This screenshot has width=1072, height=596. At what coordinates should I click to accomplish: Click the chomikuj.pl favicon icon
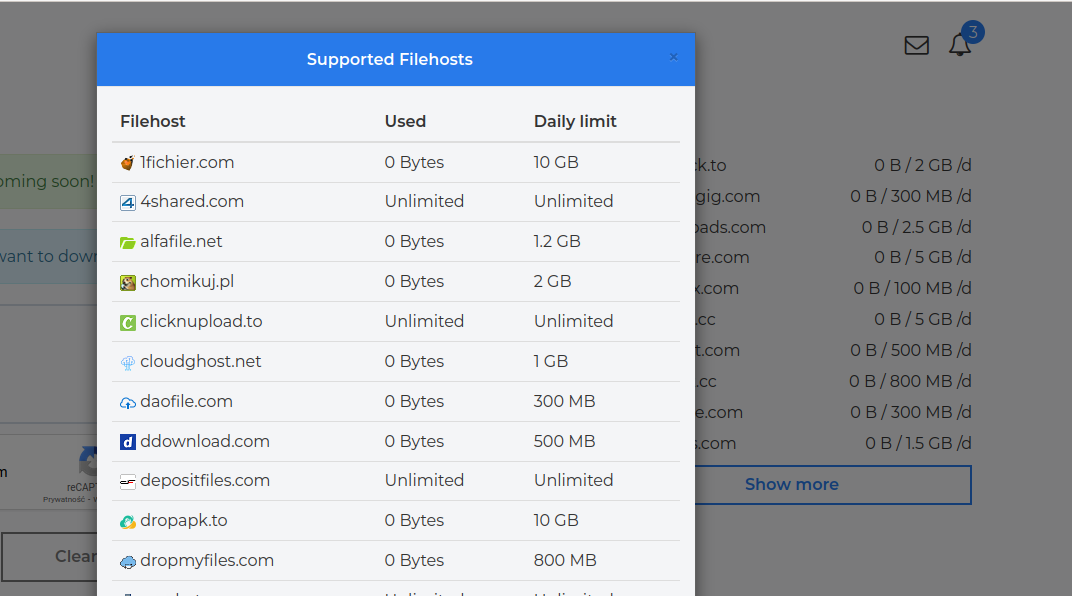127,283
